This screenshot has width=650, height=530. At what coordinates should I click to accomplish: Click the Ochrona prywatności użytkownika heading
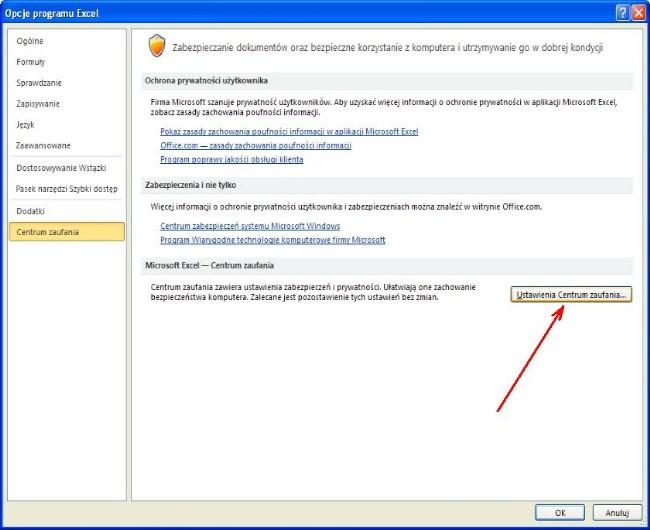[206, 81]
